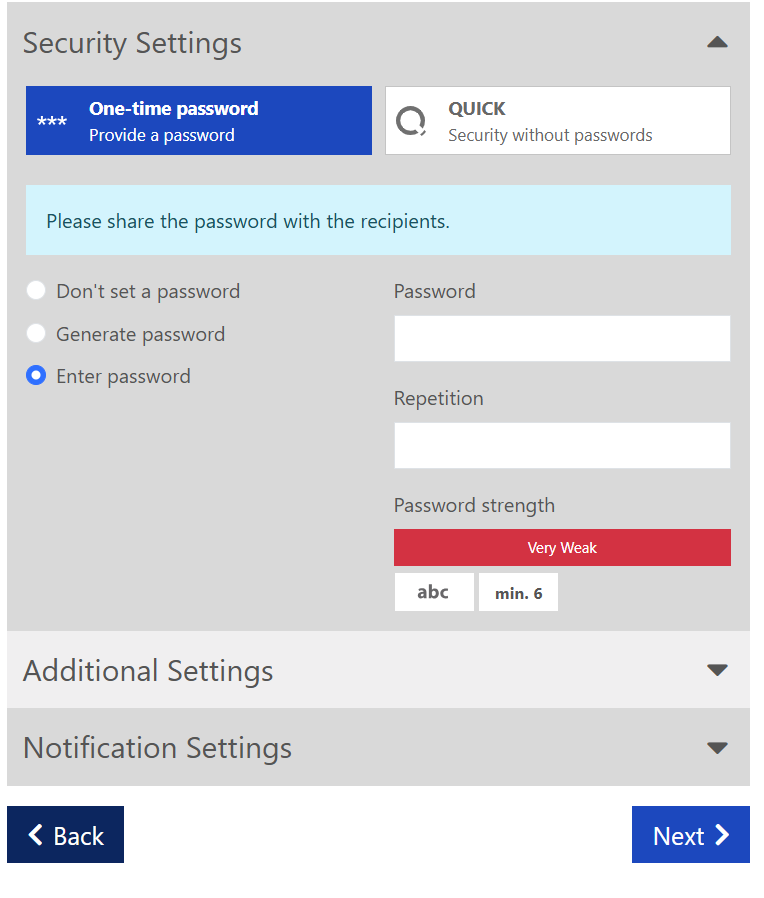The width and height of the screenshot is (764, 898).
Task: Go back using the Back button
Action: (x=65, y=835)
